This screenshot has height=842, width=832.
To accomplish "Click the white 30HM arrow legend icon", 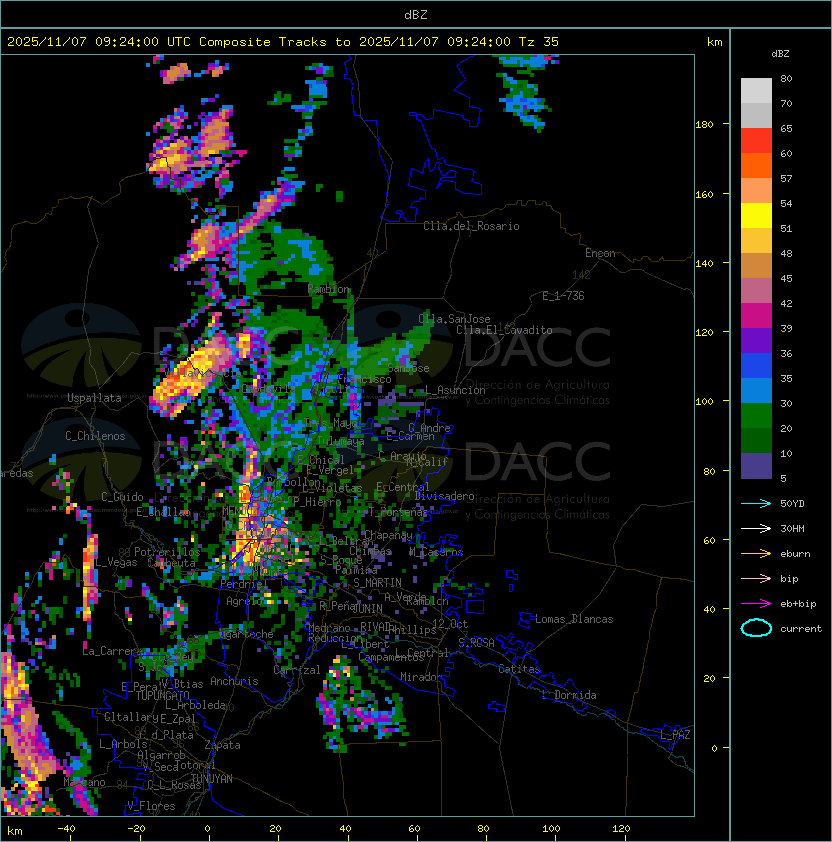I will [756, 529].
